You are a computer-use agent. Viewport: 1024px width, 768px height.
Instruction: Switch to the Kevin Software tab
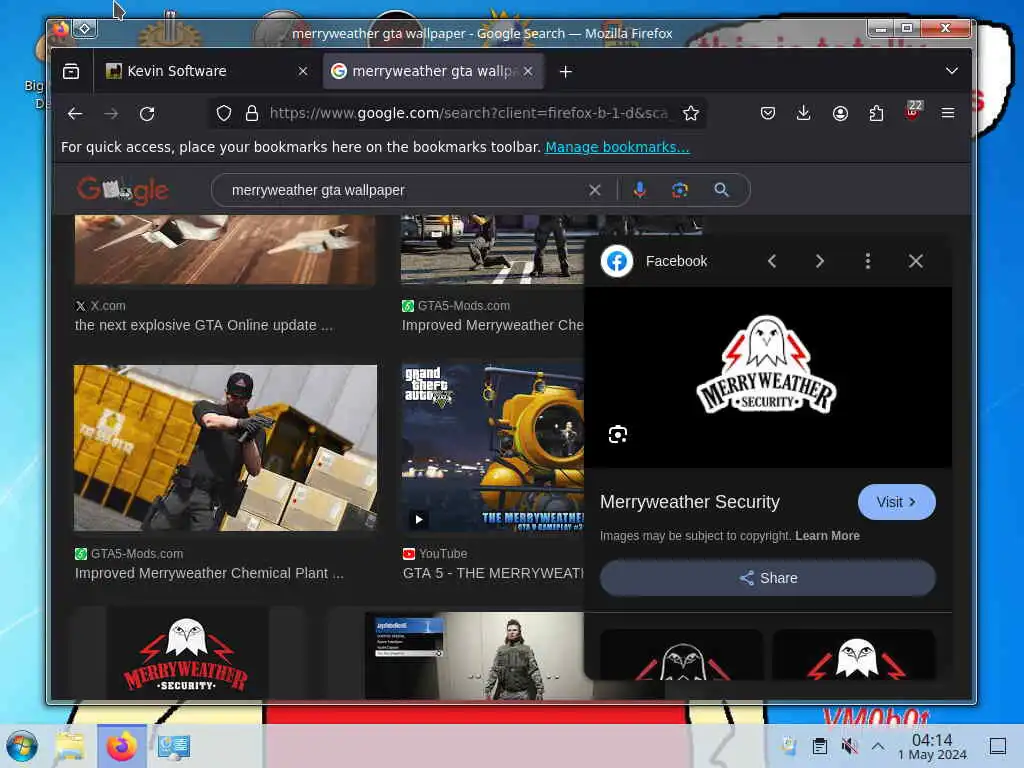click(x=207, y=71)
